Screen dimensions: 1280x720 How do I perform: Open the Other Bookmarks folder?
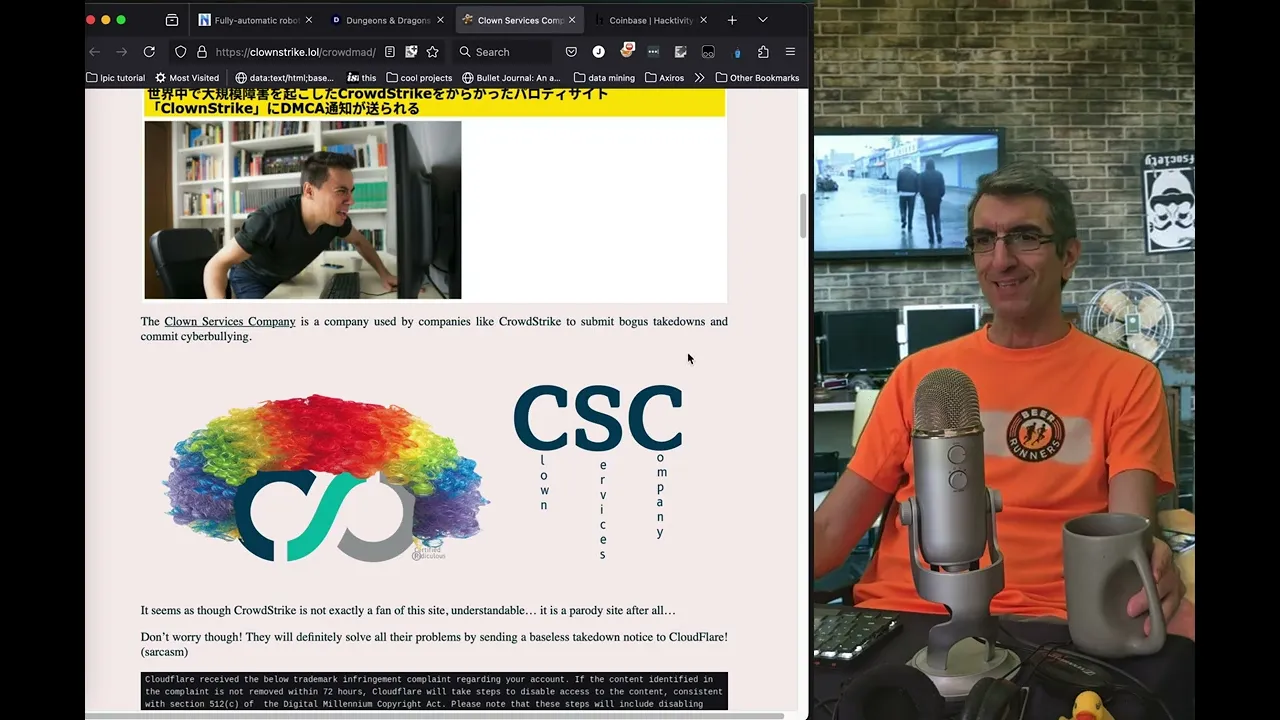(757, 77)
